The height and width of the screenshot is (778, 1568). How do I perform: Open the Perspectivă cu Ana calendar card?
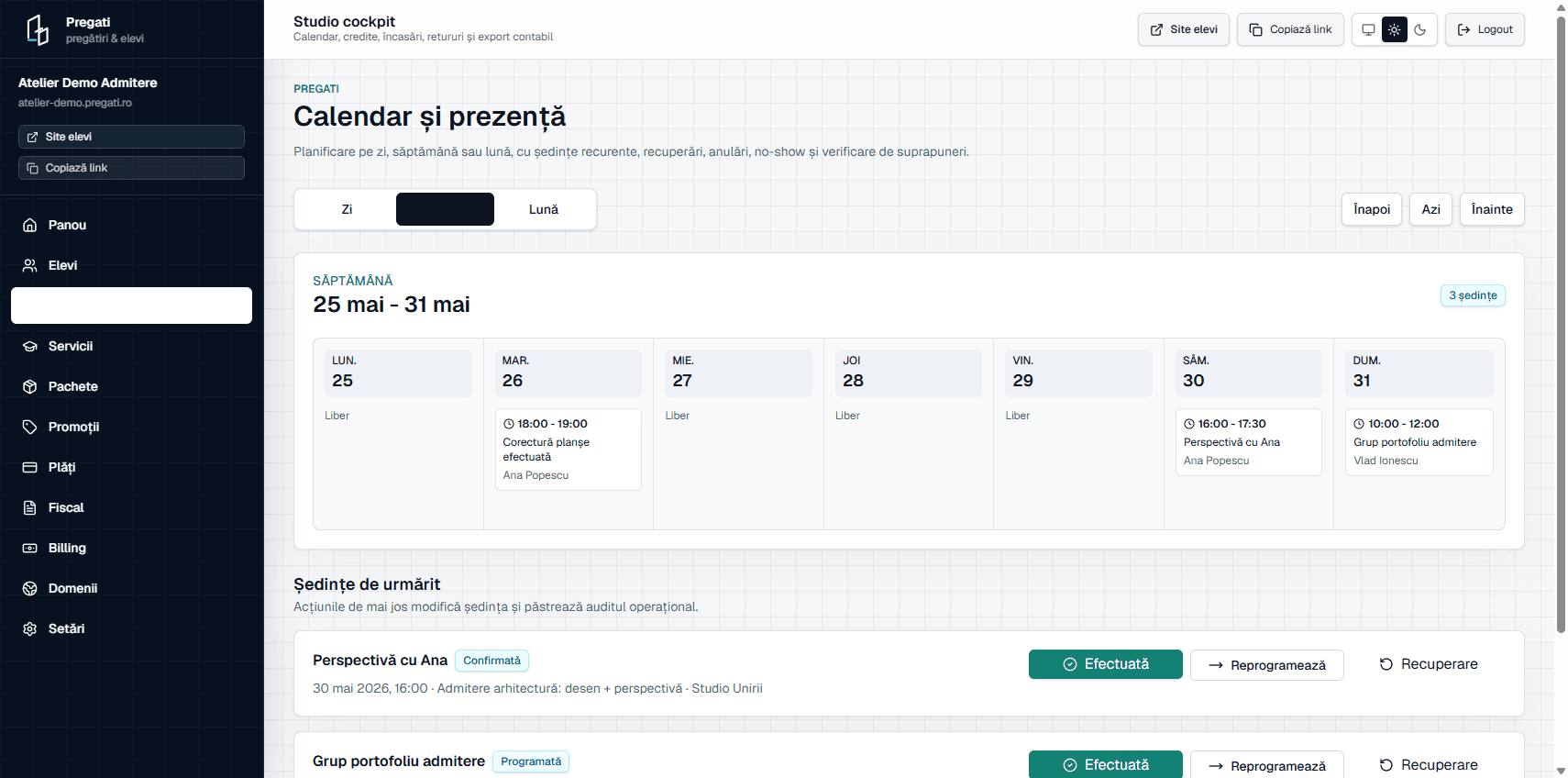pos(1249,442)
